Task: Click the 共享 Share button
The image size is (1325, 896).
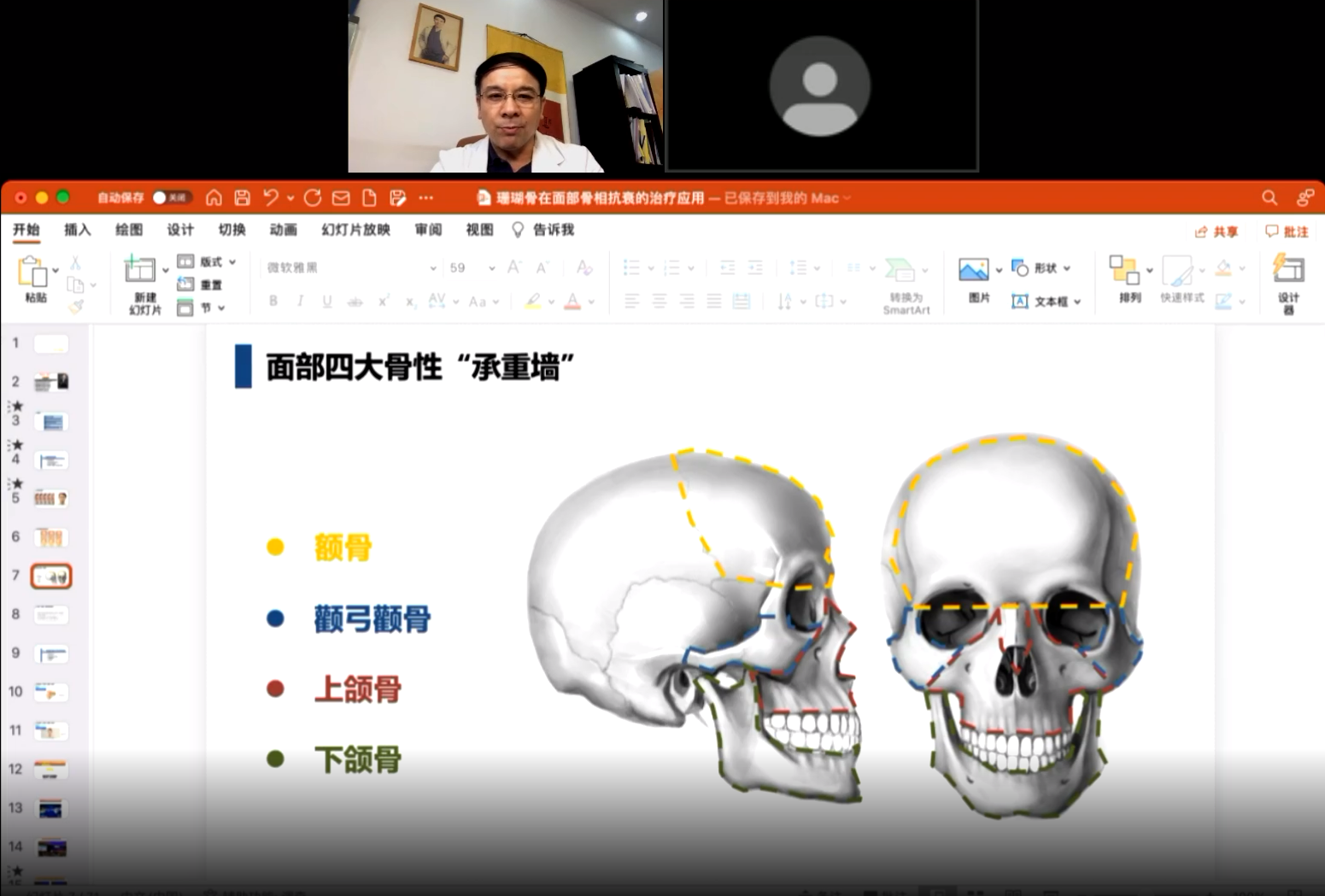Action: (x=1216, y=231)
